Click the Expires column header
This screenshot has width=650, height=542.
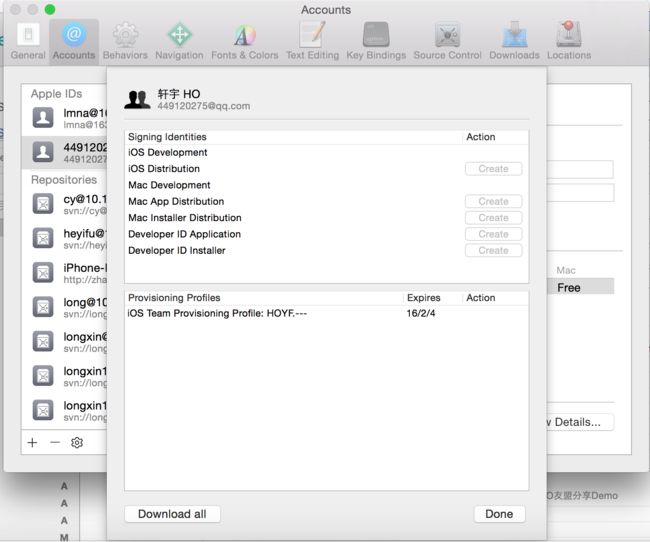433,298
